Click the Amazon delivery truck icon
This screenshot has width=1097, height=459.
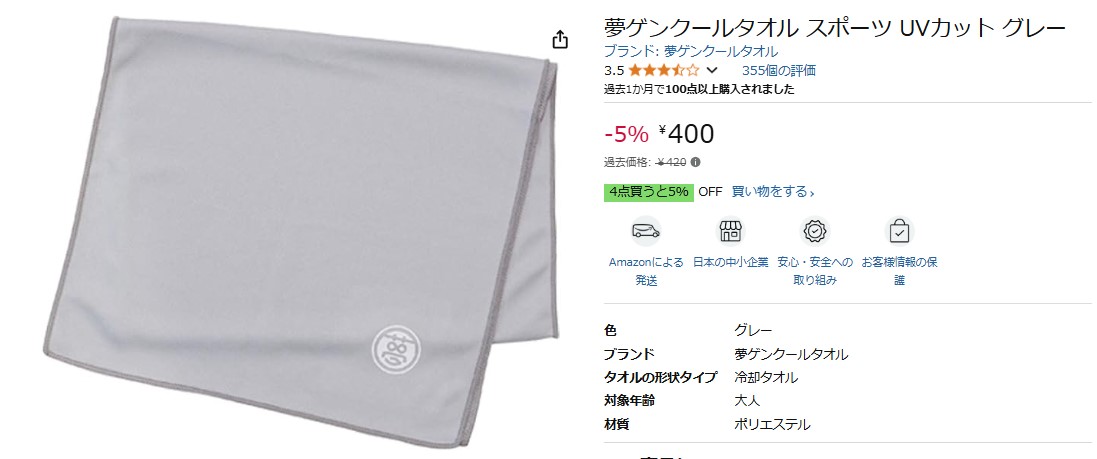pos(646,231)
